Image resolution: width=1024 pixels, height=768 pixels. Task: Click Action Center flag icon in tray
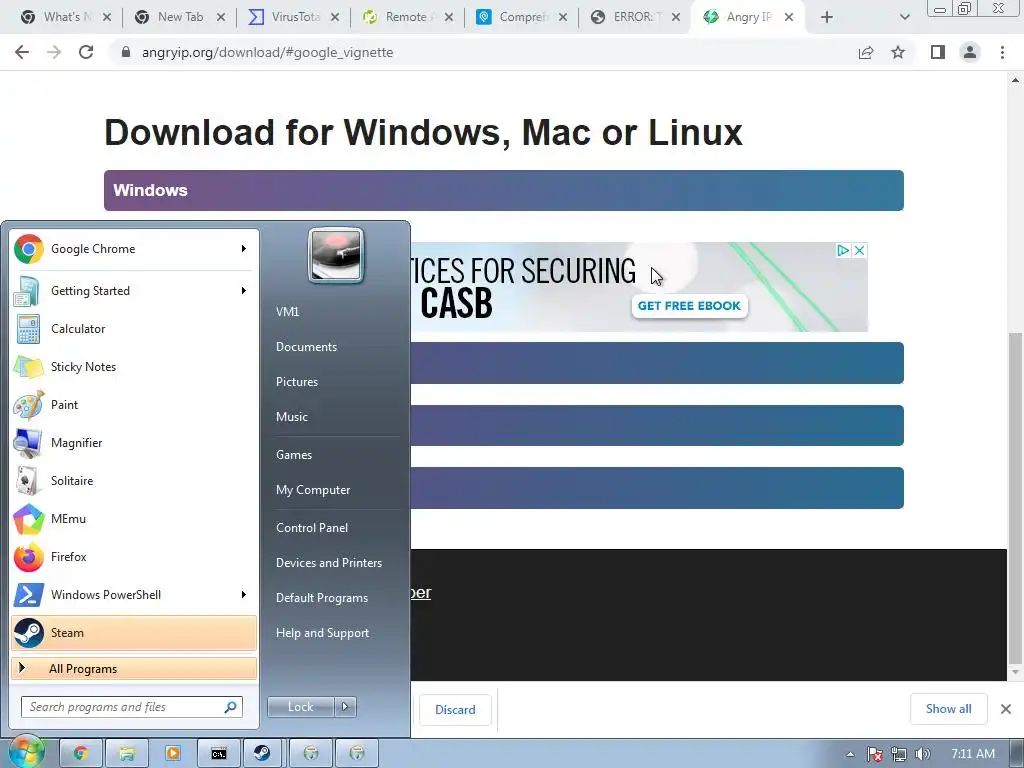pos(874,754)
